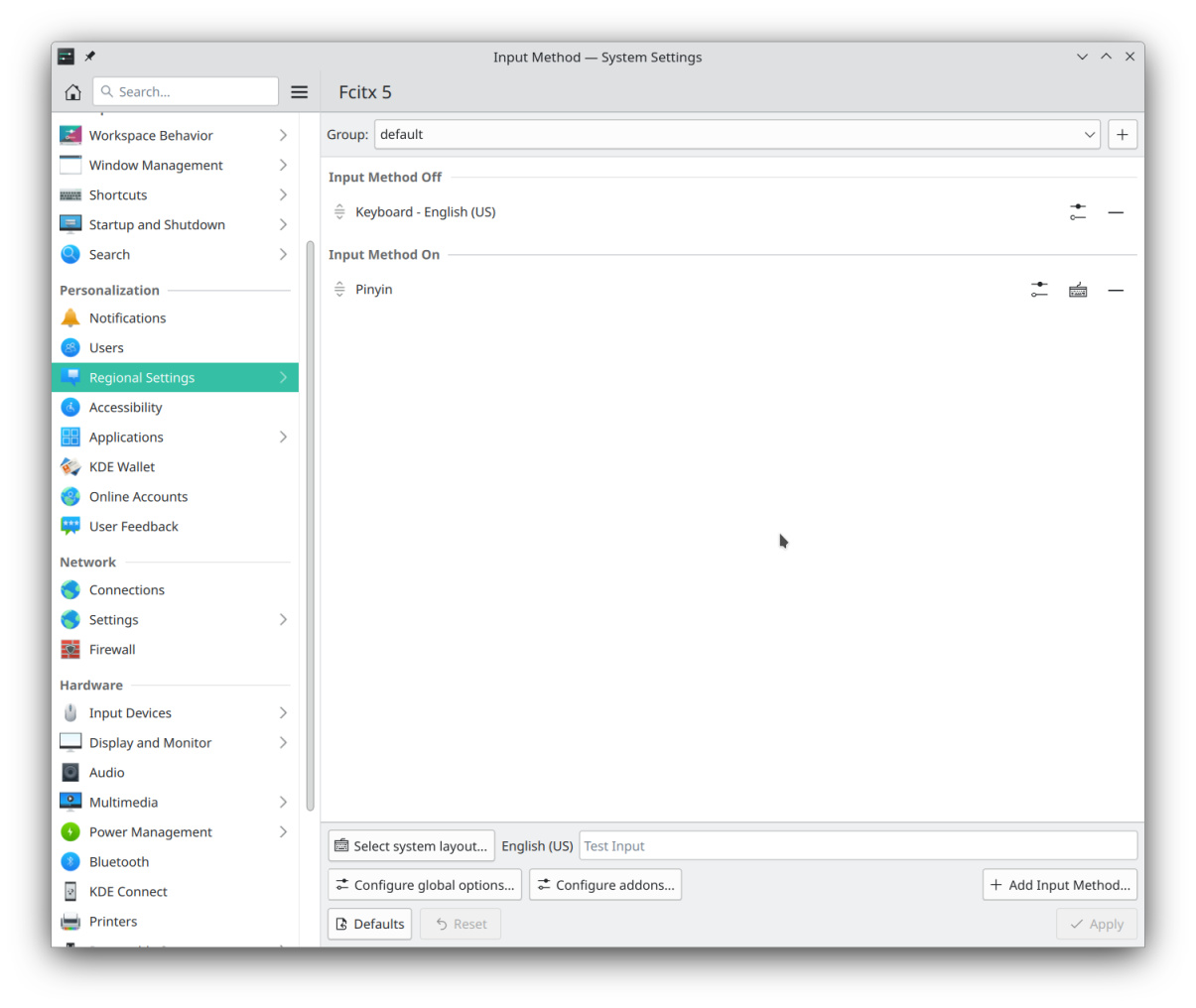Open Multimedia category
Viewport: 1196px width, 1008px height.
pyautogui.click(x=175, y=803)
